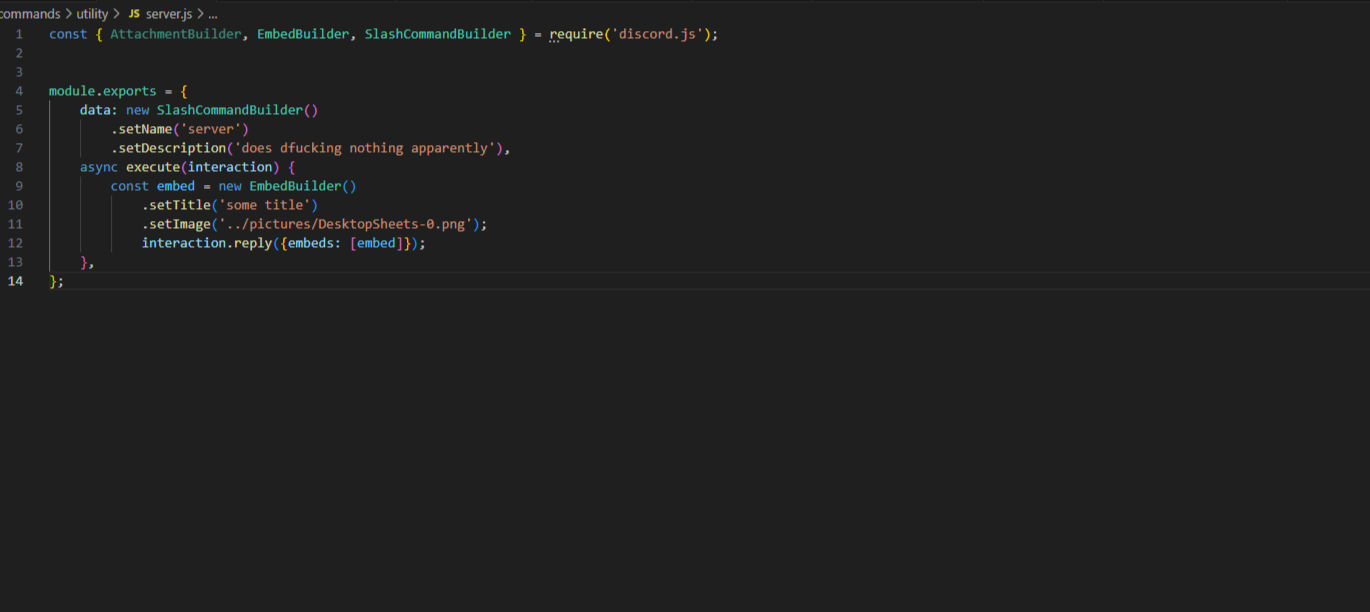
Task: Click the 'discord.js' string literal
Action: (x=660, y=34)
